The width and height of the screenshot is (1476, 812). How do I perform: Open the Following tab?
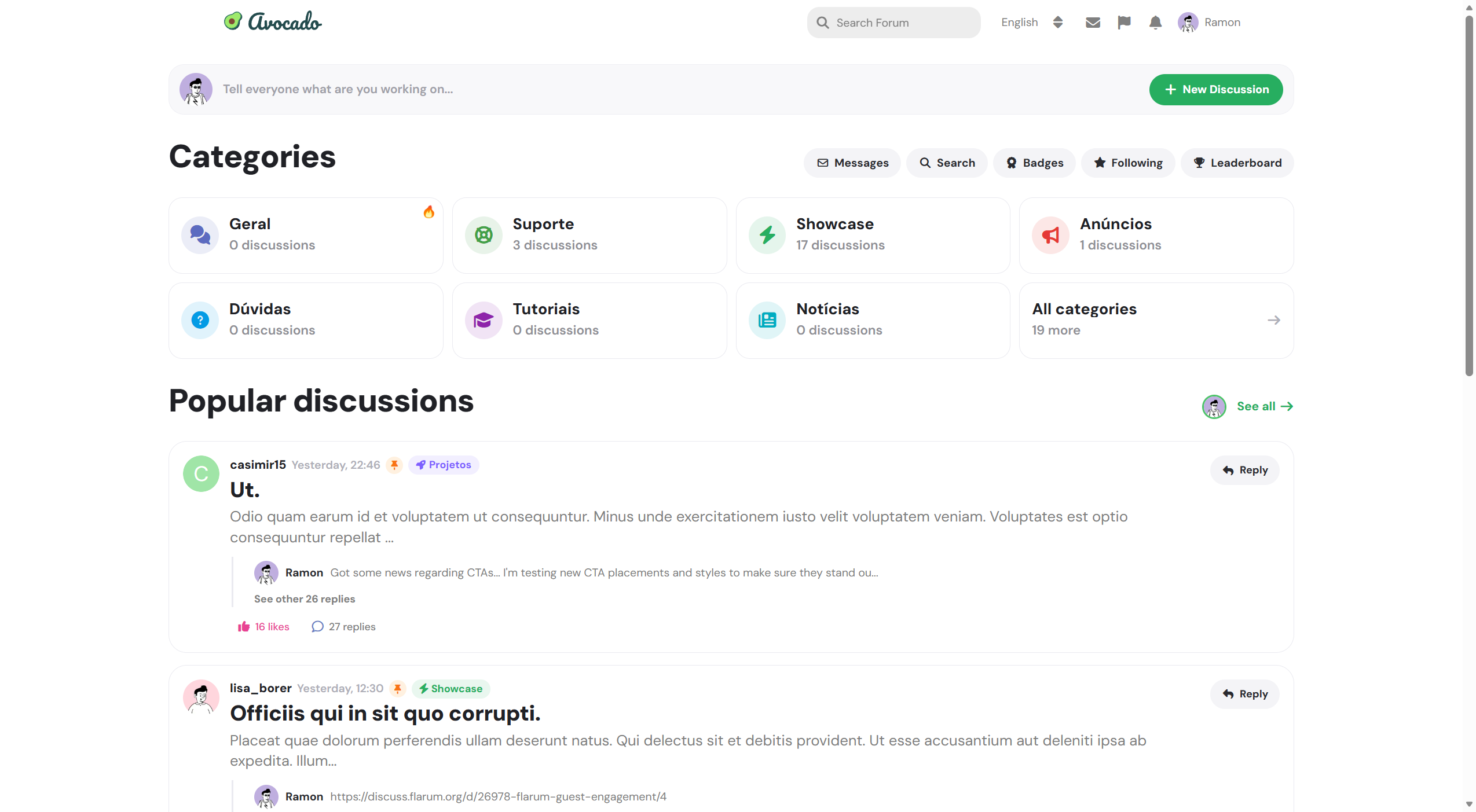click(1127, 163)
